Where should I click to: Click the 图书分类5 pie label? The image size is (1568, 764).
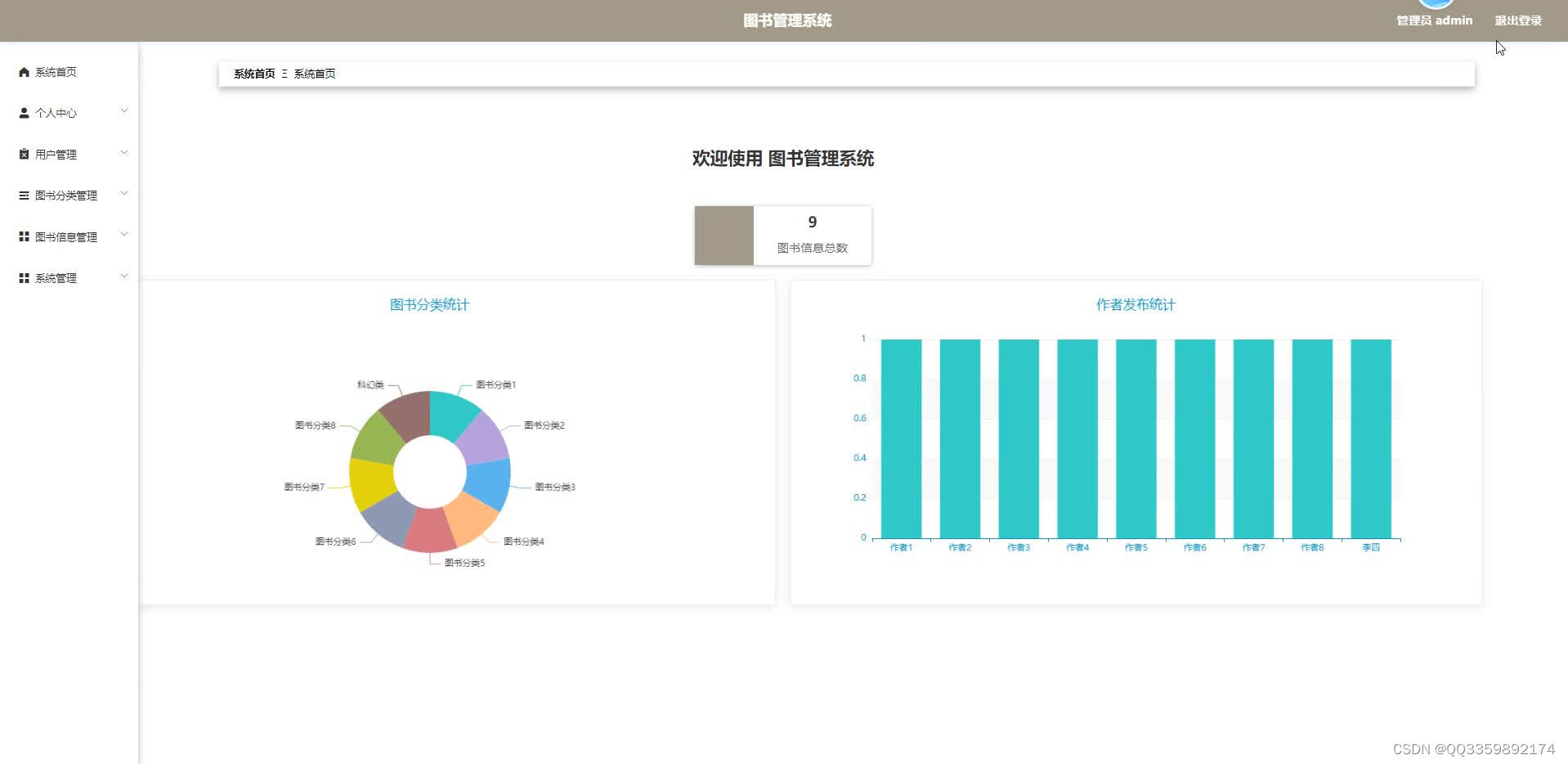[465, 563]
